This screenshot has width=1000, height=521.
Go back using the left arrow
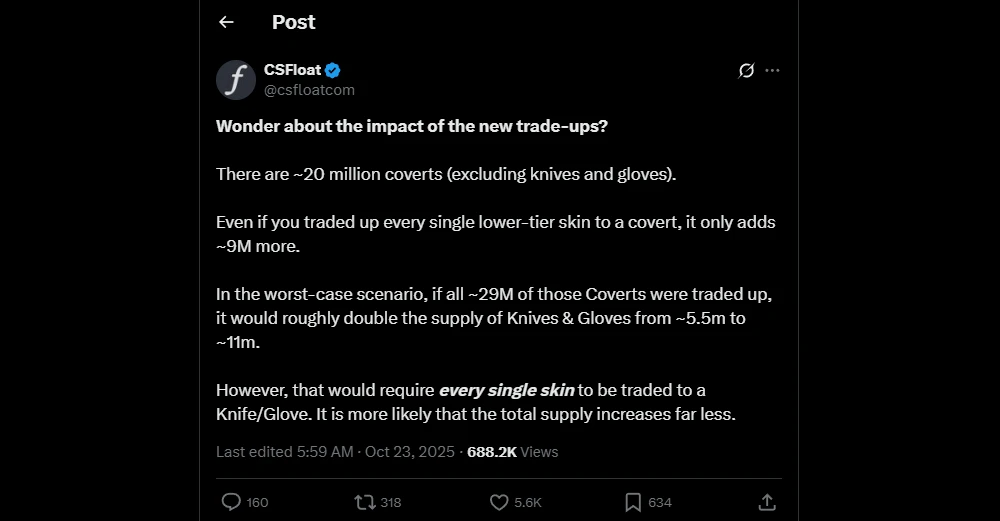226,22
